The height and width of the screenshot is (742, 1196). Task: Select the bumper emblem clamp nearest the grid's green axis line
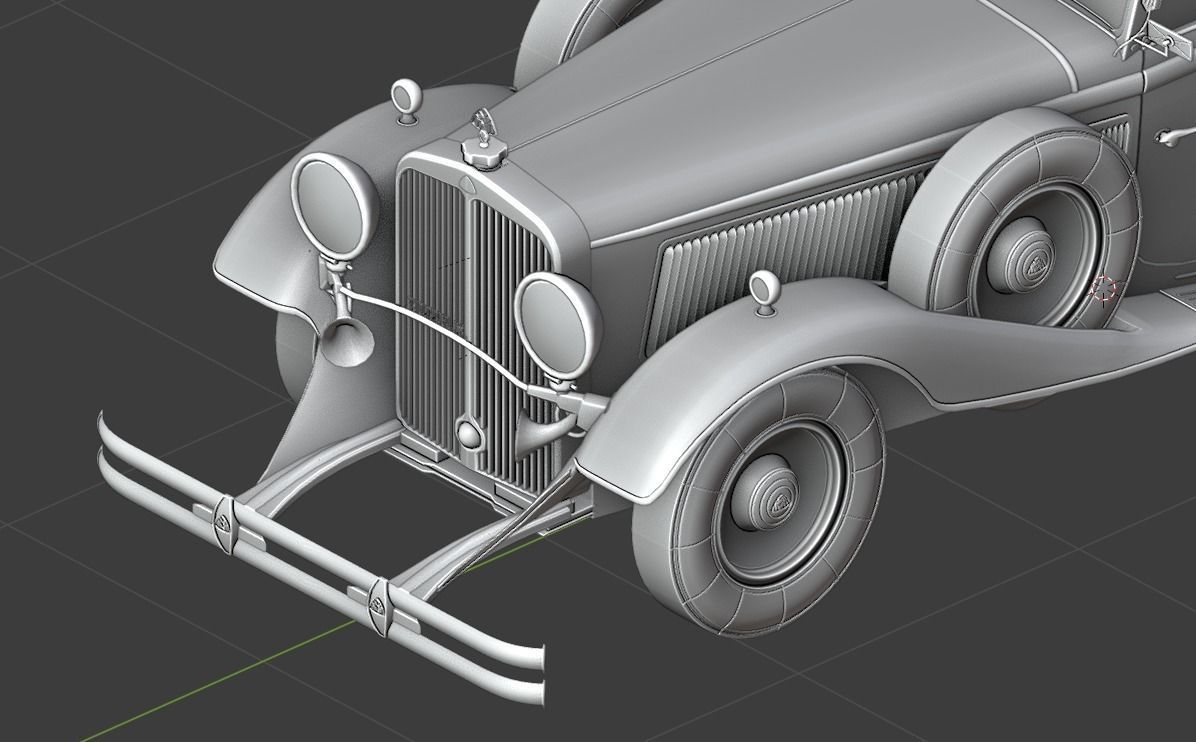[380, 605]
